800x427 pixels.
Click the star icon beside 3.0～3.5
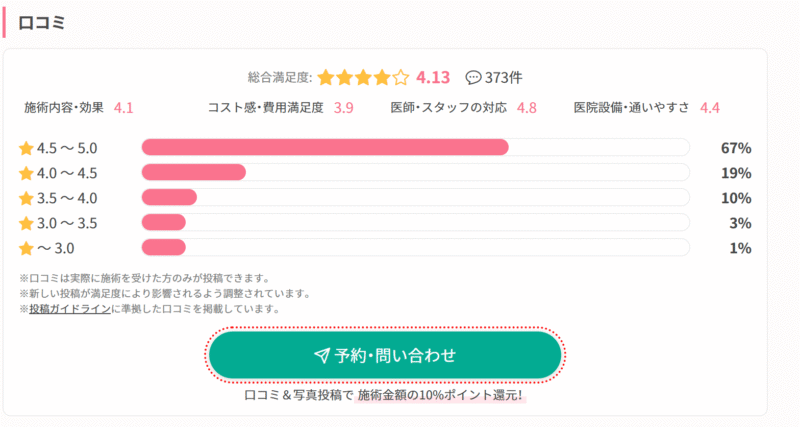click(26, 223)
